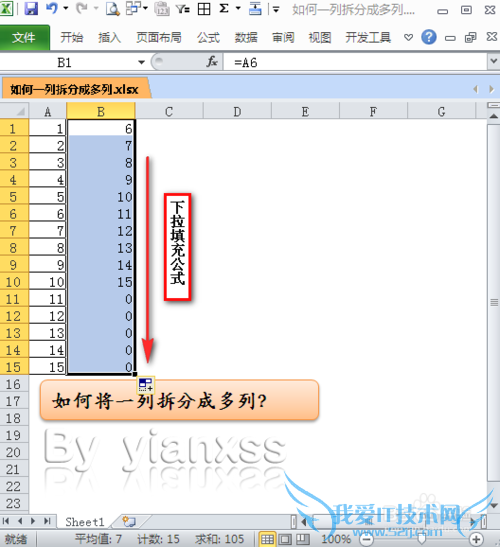Open Excel Help question mark icon
This screenshot has height=547, width=500.
click(429, 37)
